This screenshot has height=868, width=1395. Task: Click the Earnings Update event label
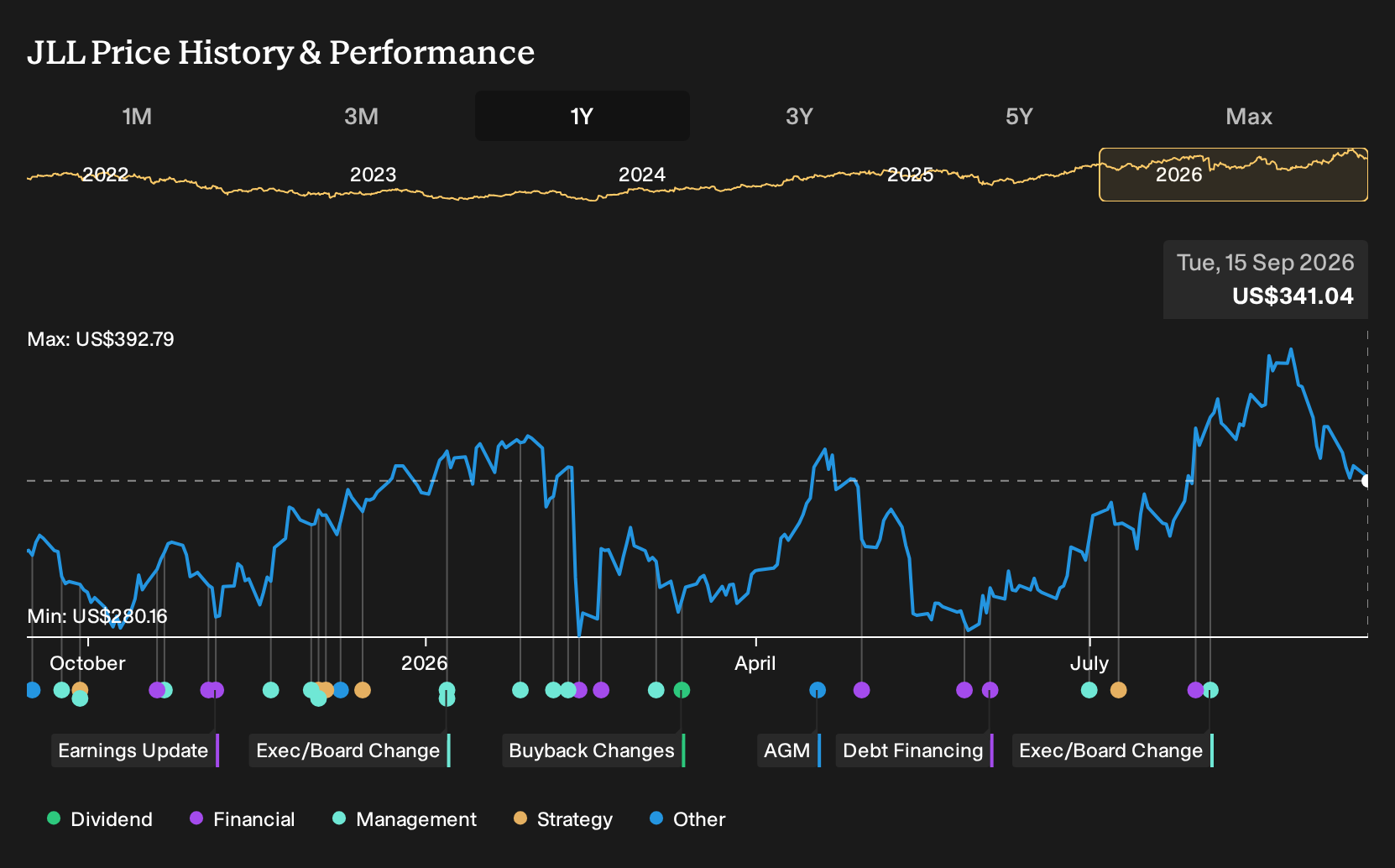[133, 750]
